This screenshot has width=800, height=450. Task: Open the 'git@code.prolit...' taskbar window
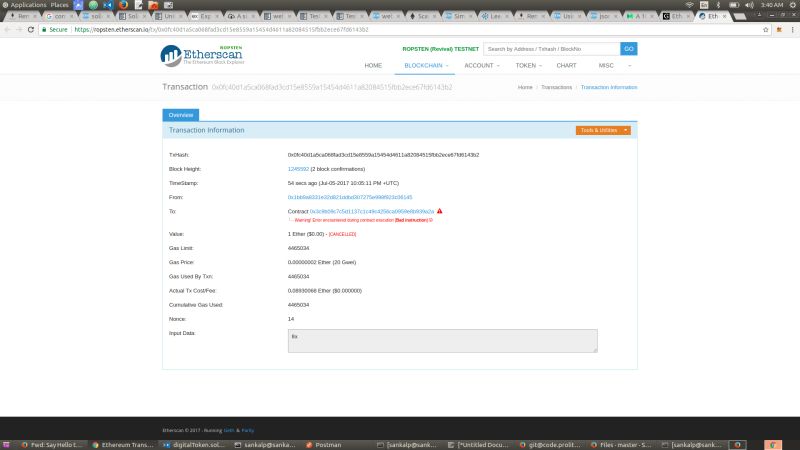click(549, 445)
